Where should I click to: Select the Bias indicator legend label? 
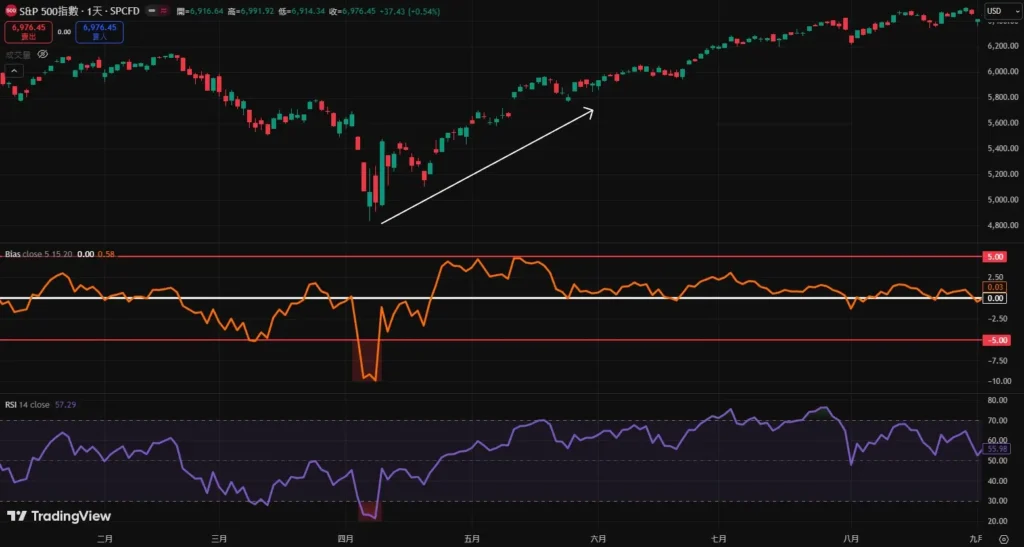(x=13, y=255)
